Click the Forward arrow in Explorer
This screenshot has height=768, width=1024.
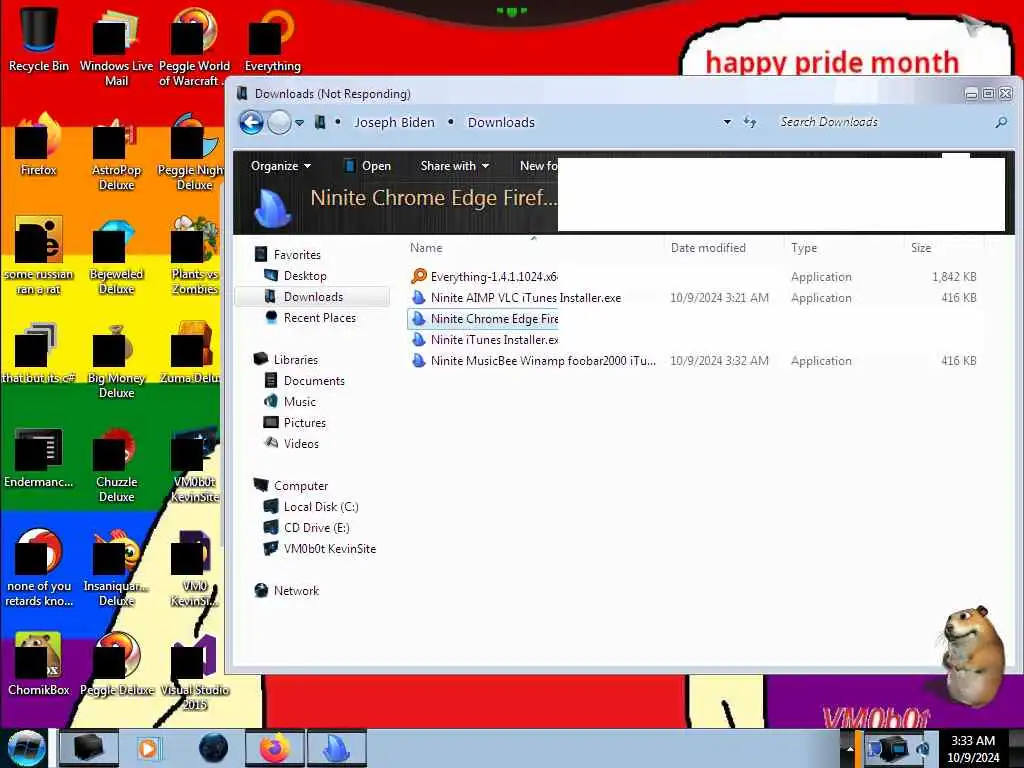280,122
